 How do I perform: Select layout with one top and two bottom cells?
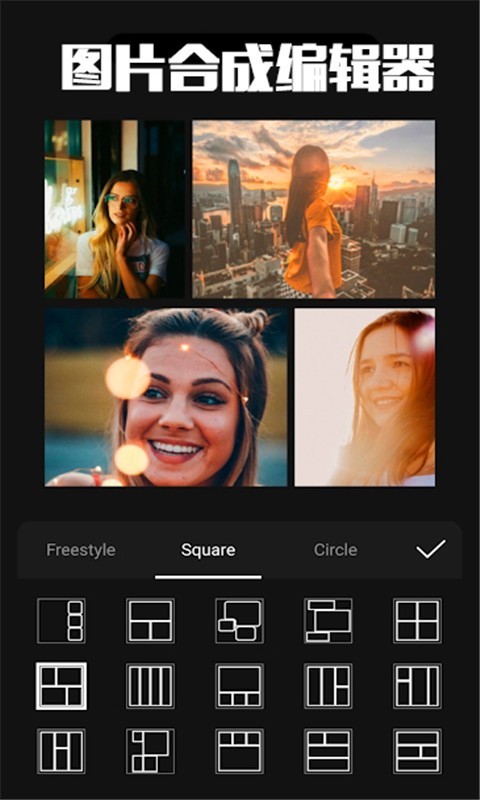pyautogui.click(x=150, y=620)
